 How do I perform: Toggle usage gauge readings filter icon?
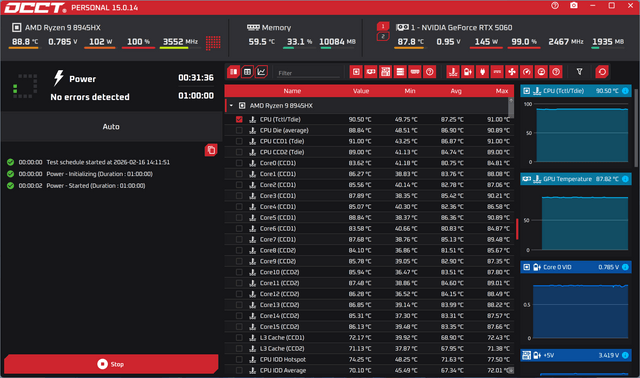[x=541, y=72]
